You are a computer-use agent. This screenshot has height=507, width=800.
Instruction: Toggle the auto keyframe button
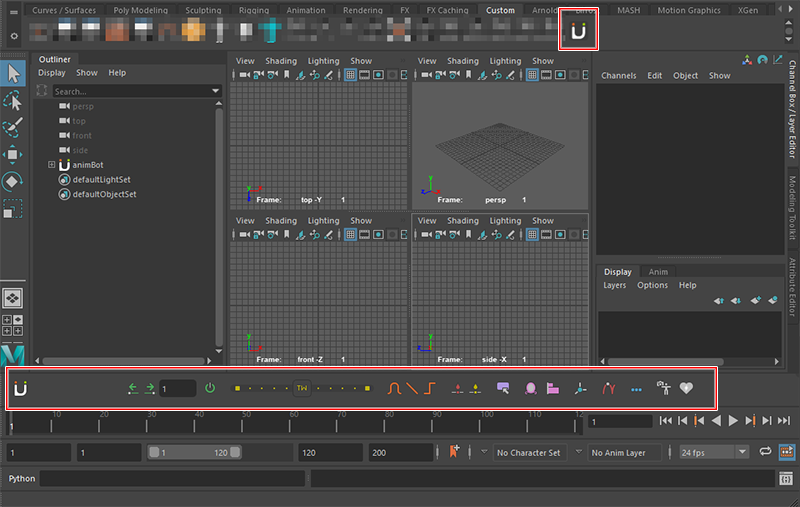point(455,452)
